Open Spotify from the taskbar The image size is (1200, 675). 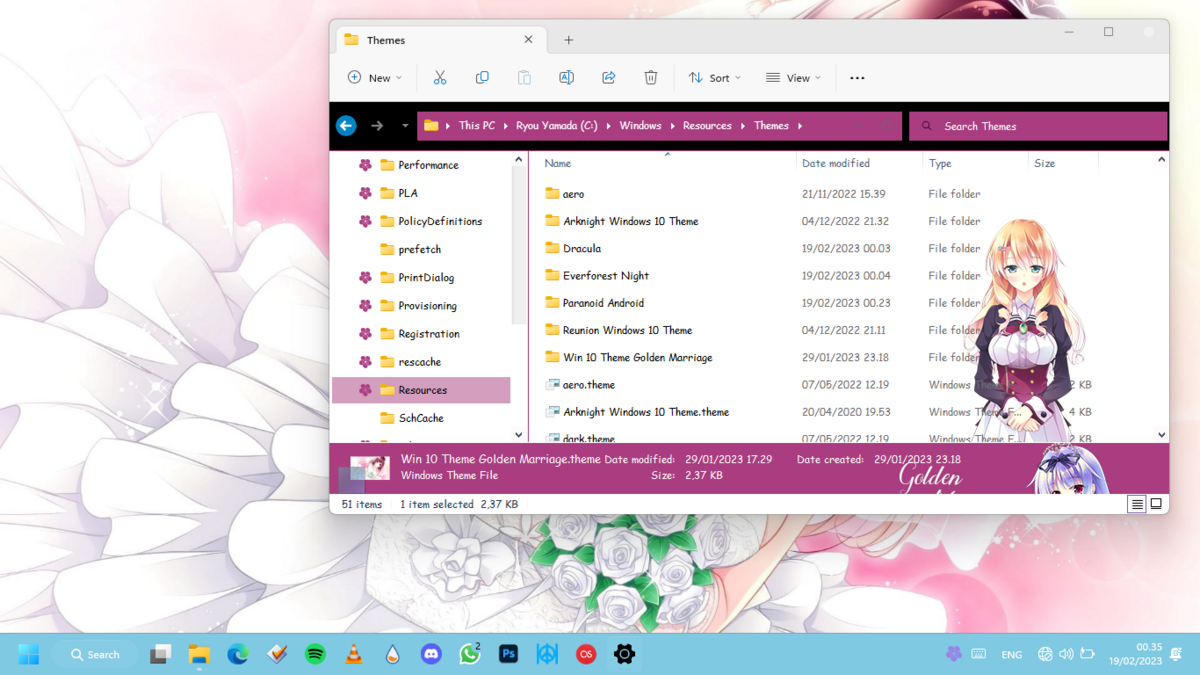tap(315, 654)
